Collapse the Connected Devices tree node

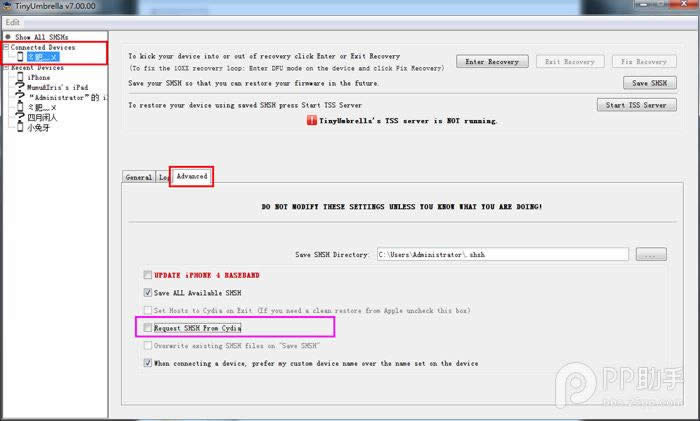click(x=6, y=47)
